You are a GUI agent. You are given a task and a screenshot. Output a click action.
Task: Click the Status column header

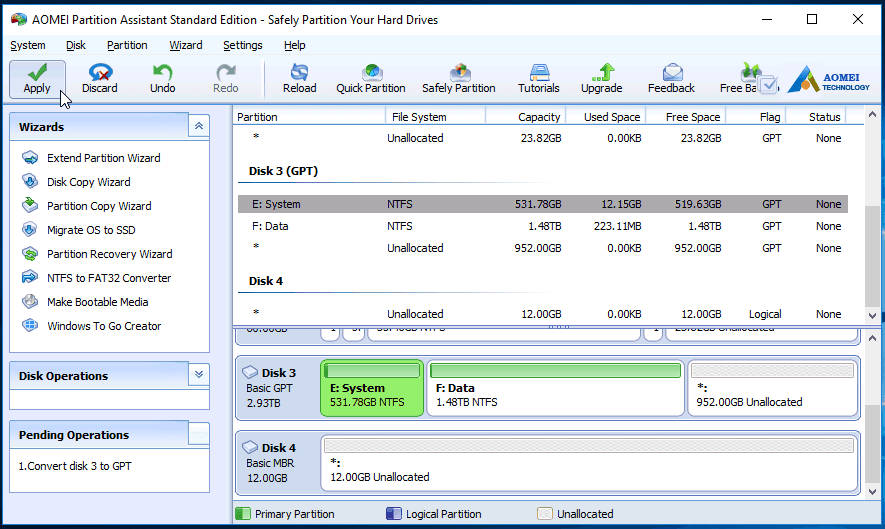[816, 117]
